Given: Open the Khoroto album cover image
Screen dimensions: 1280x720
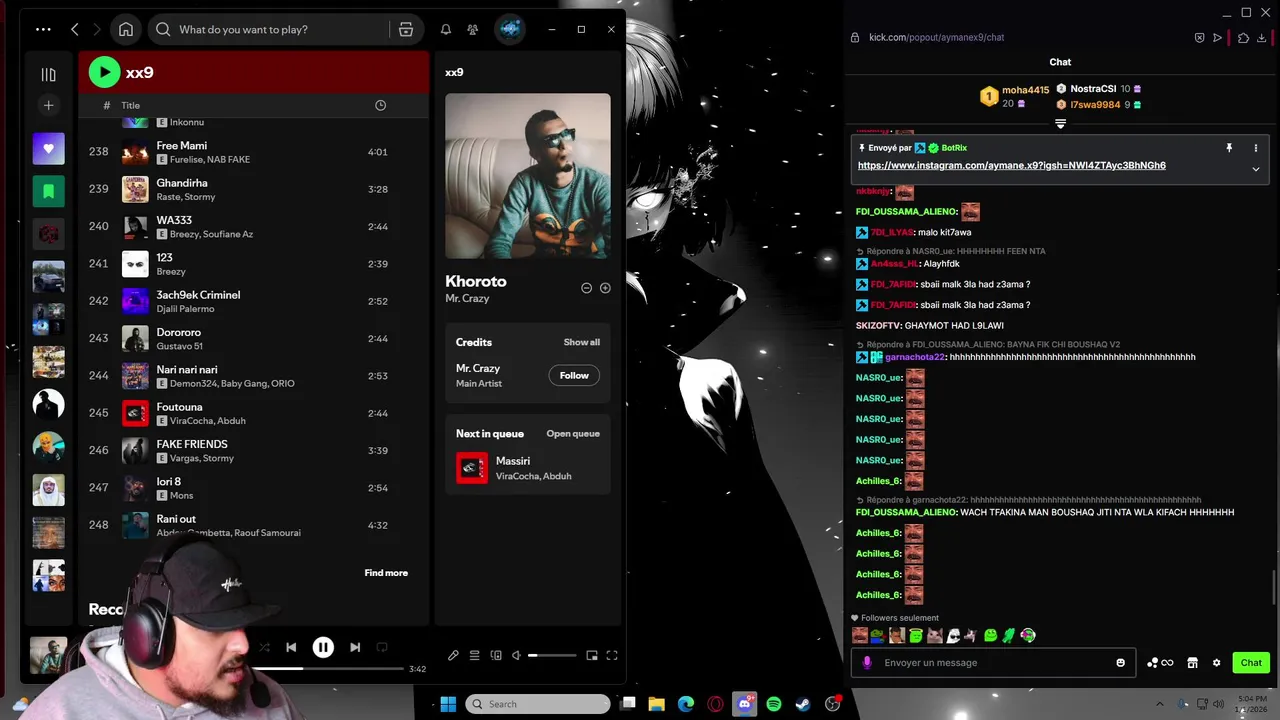Looking at the screenshot, I should click(x=528, y=176).
